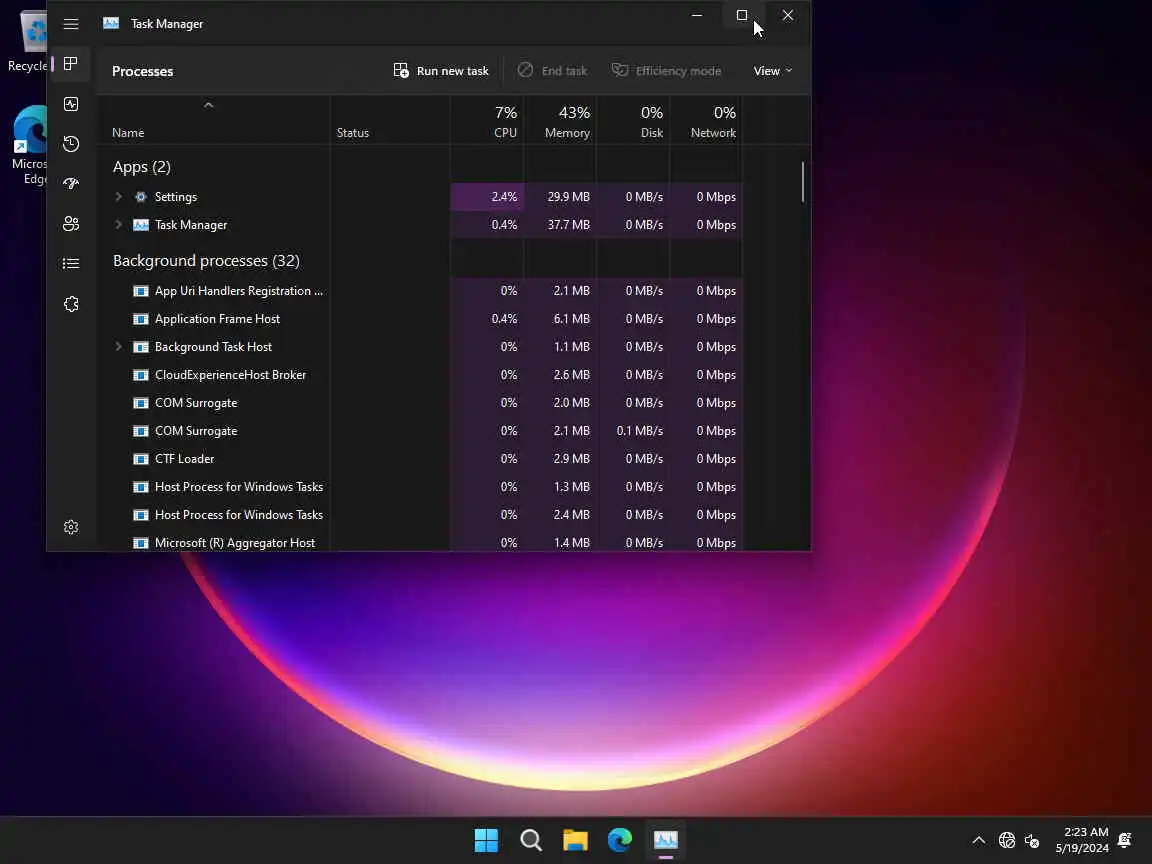
Task: Open Task Manager settings gear
Action: click(71, 527)
